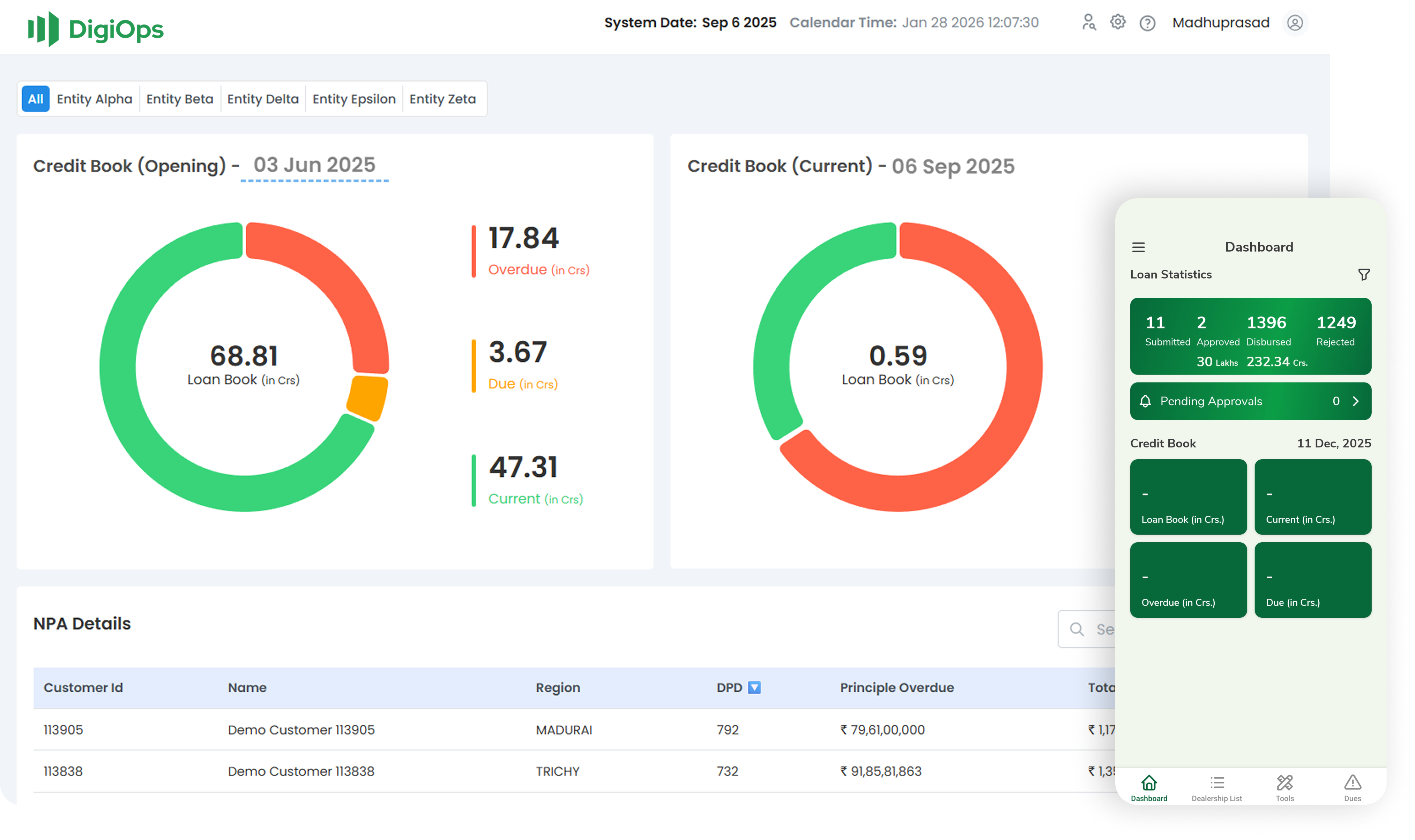Image resolution: width=1415 pixels, height=840 pixels.
Task: Open the filter icon next to Loan Statistics
Action: pos(1364,275)
